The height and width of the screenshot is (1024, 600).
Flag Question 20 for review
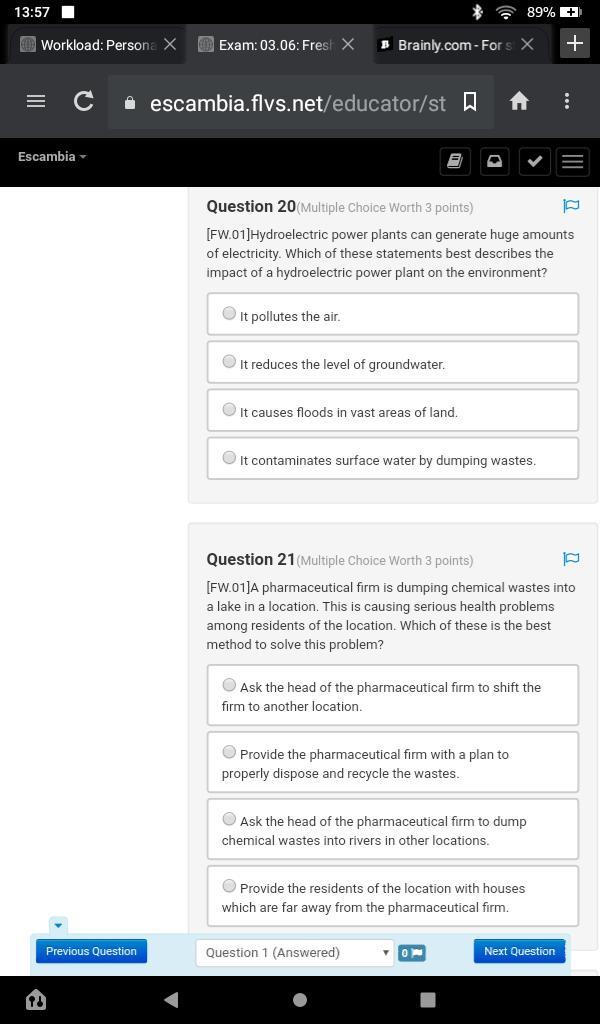coord(571,206)
